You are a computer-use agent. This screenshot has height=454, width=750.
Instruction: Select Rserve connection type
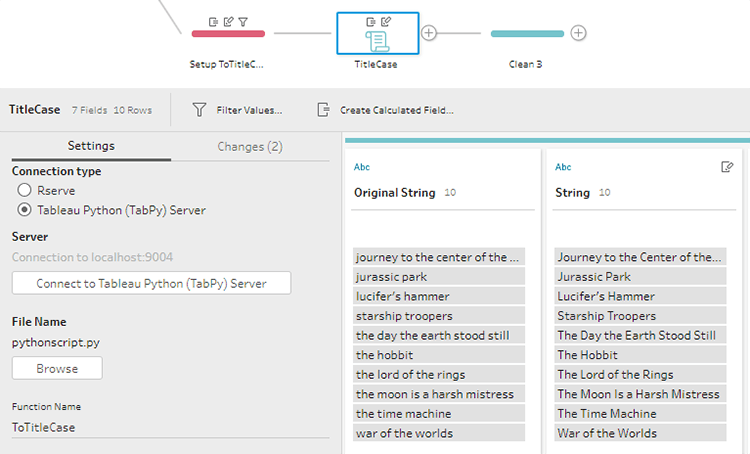pyautogui.click(x=24, y=190)
